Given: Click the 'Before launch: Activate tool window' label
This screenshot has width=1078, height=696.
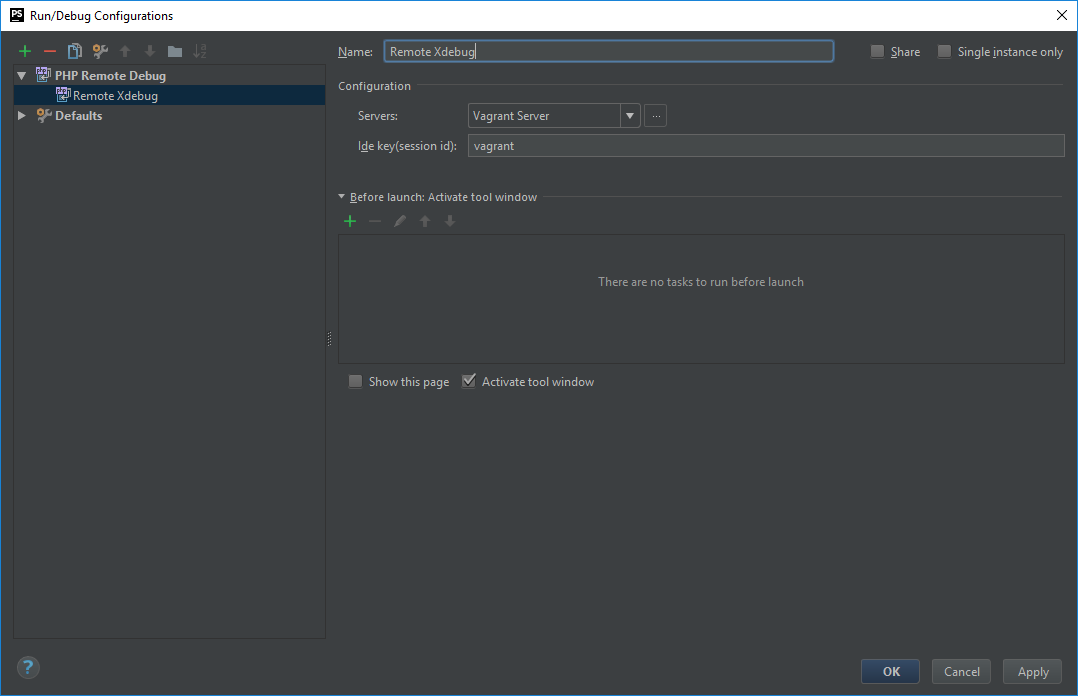Looking at the screenshot, I should coord(443,197).
